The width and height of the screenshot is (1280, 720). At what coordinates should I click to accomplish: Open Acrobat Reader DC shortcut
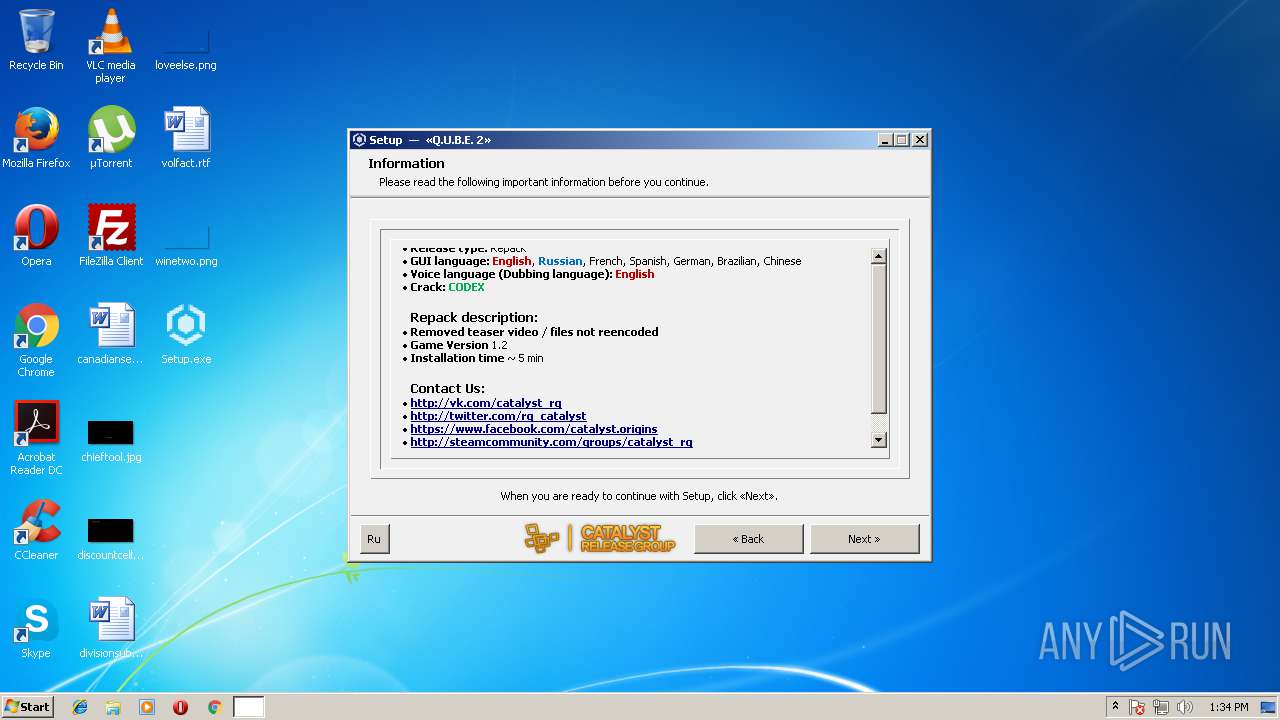tap(36, 438)
